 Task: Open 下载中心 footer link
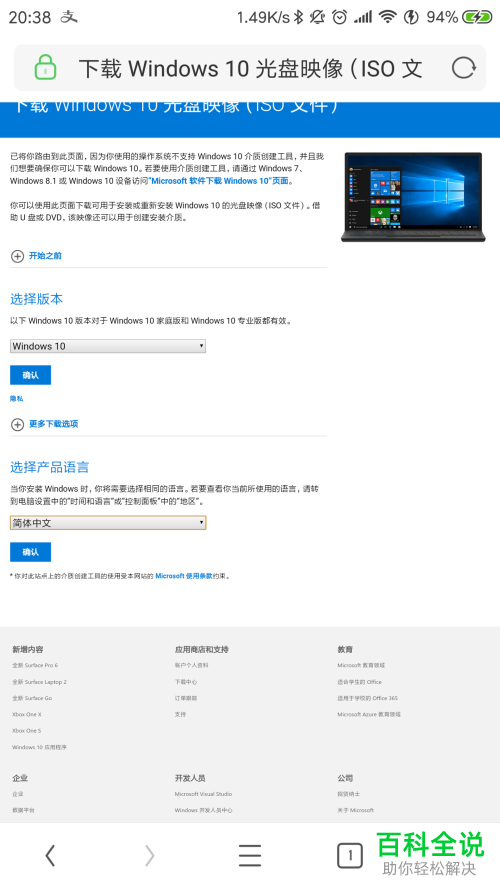tap(186, 681)
